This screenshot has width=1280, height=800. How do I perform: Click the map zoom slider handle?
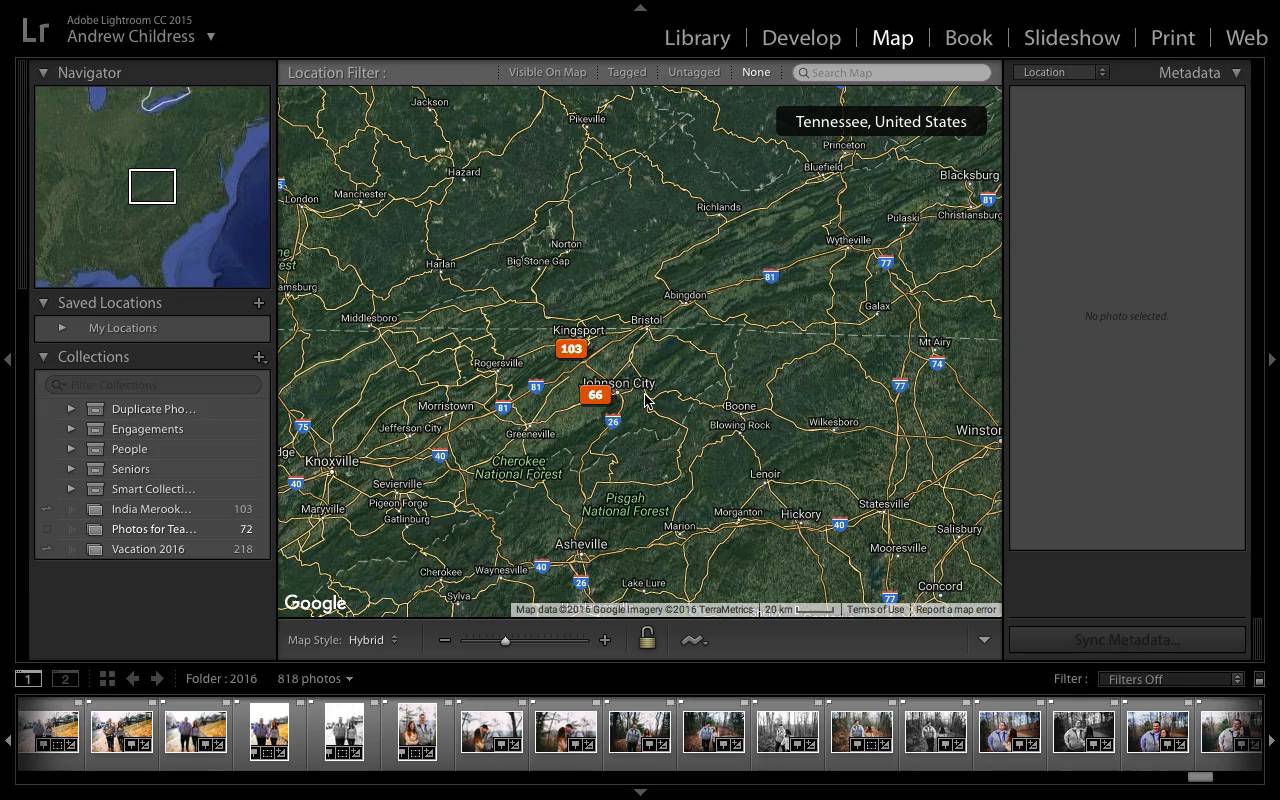505,640
